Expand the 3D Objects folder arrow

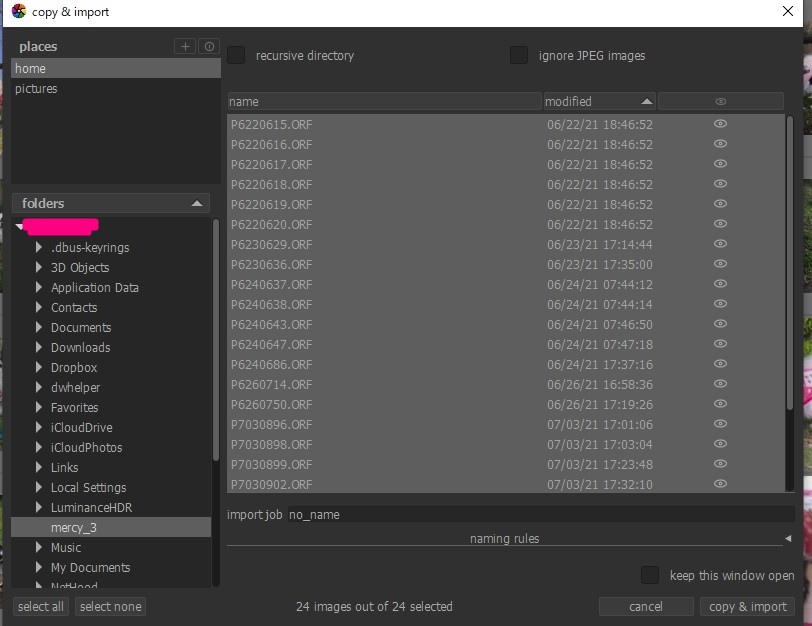(x=39, y=268)
